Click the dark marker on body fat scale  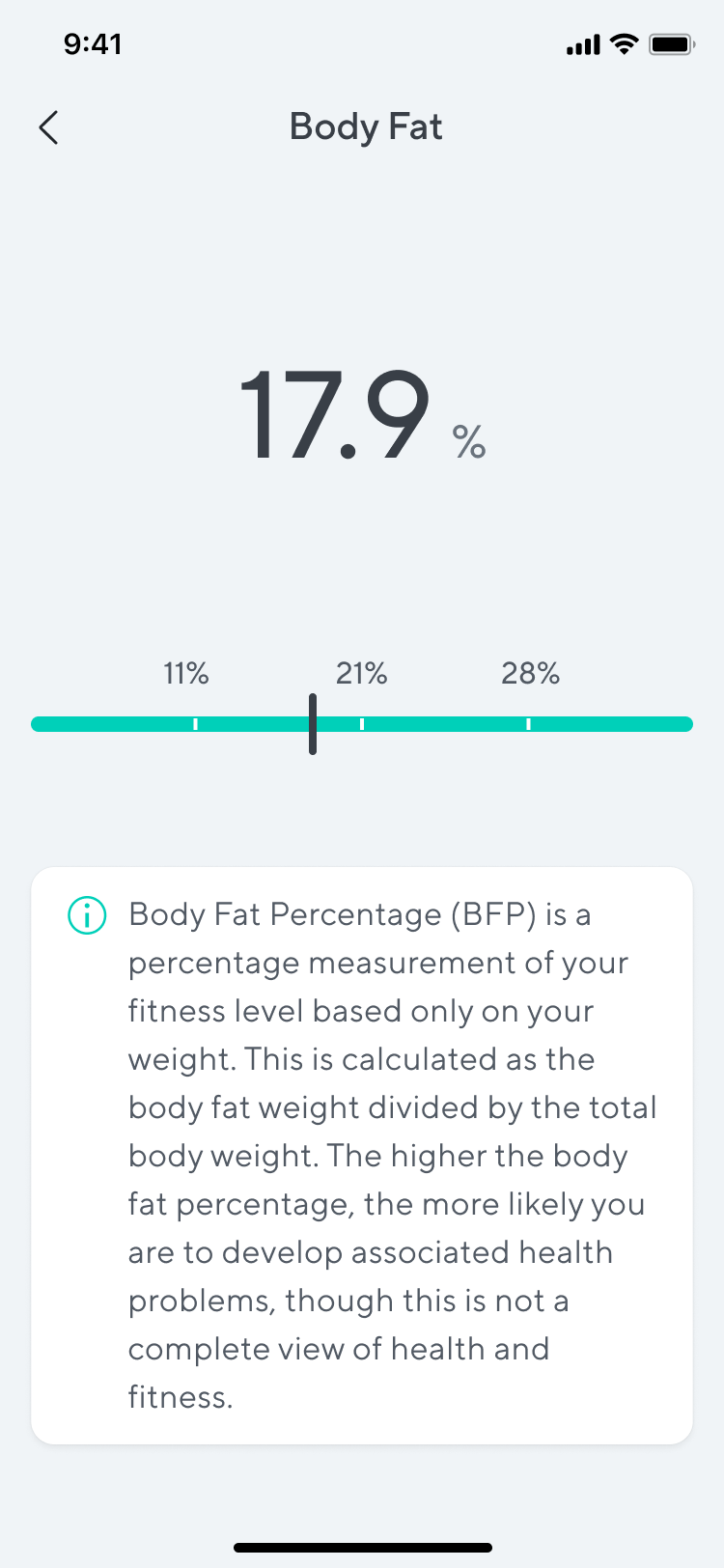[x=313, y=724]
